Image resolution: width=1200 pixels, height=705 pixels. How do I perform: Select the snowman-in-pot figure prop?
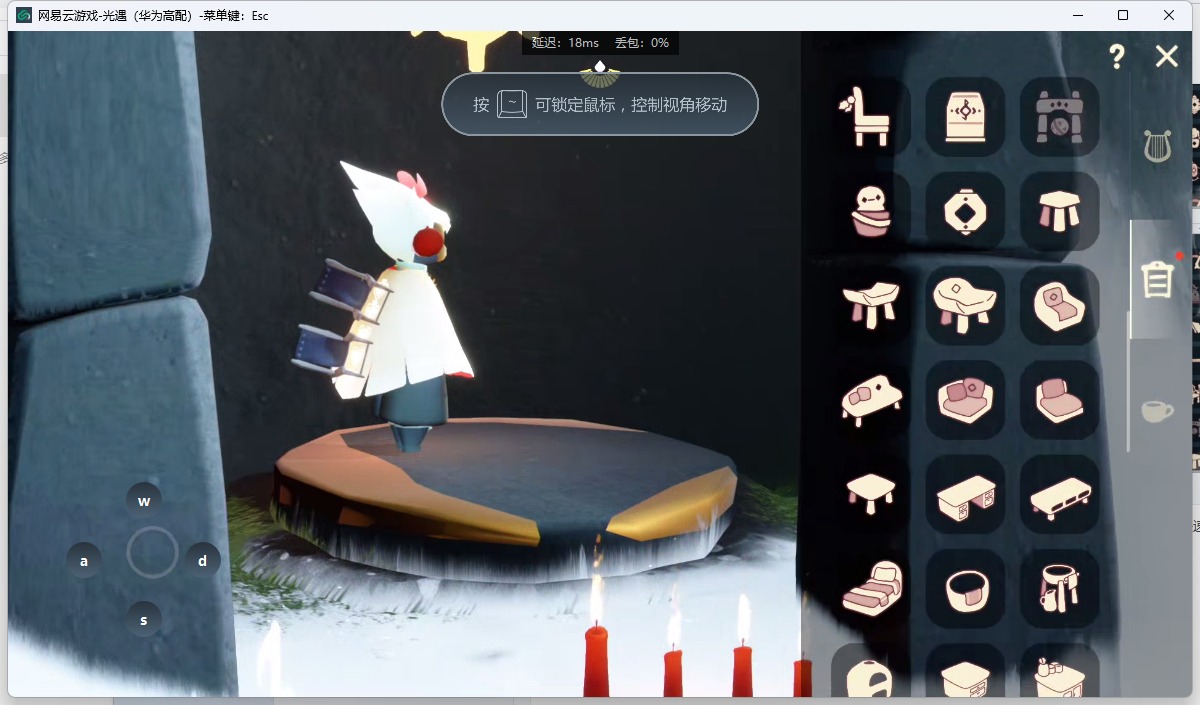coord(871,211)
